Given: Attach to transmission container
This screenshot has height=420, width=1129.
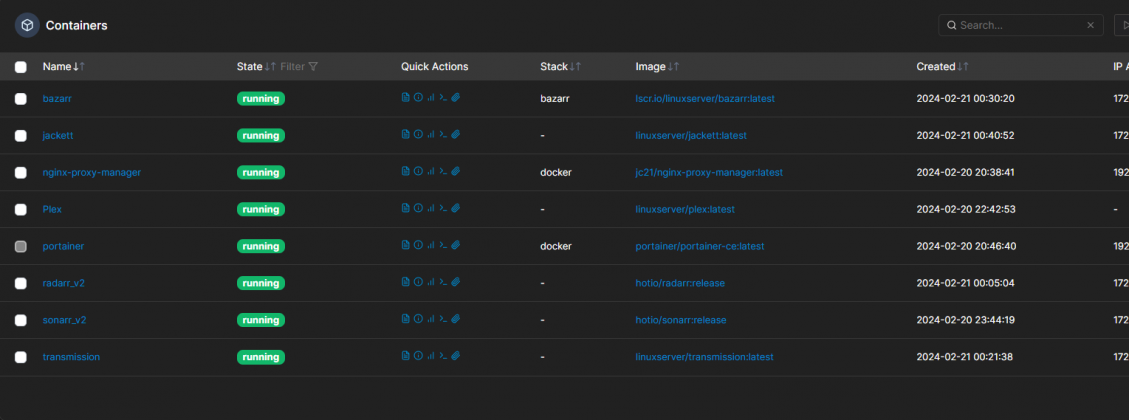Looking at the screenshot, I should pos(456,355).
